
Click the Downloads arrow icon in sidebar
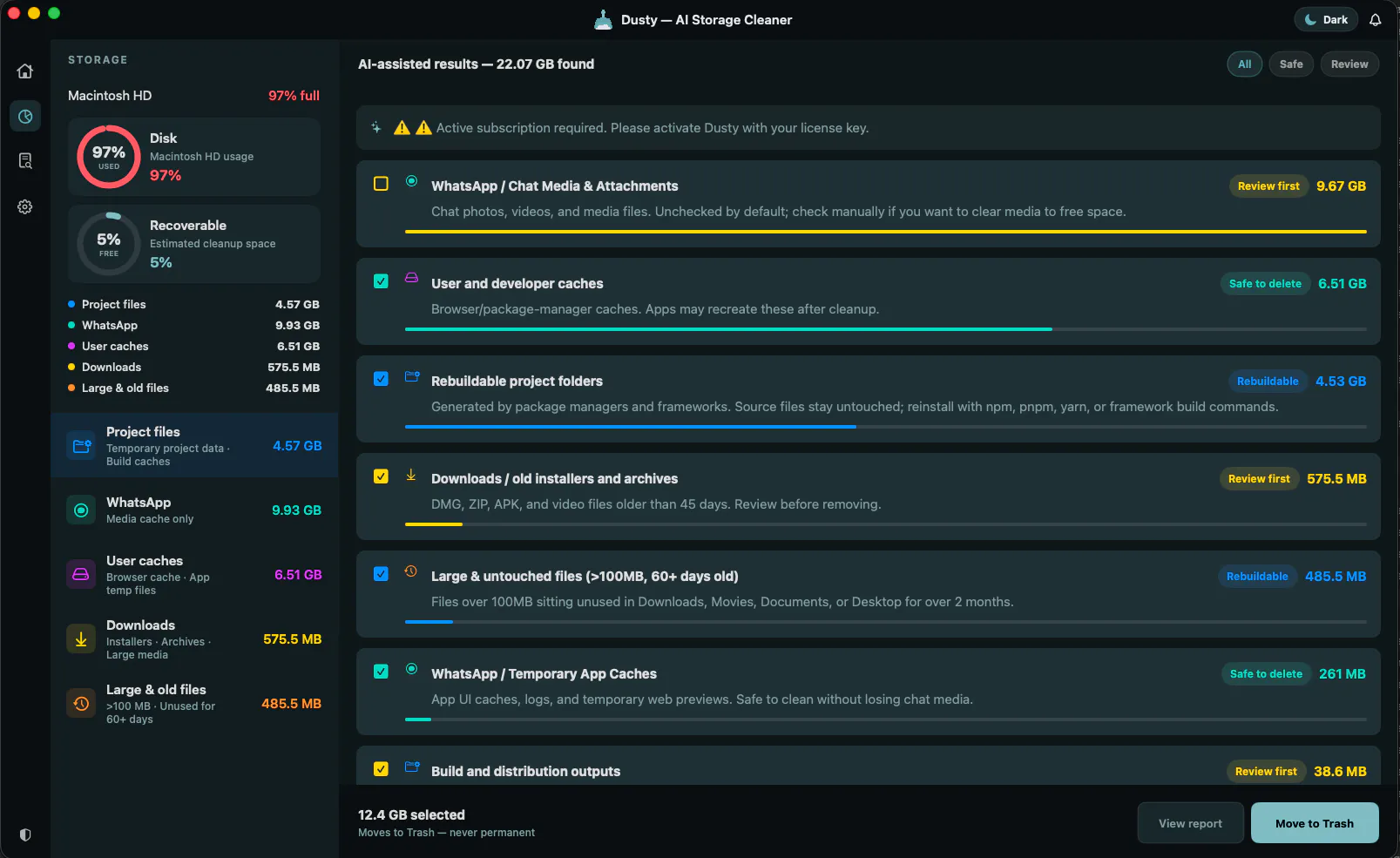pos(81,639)
